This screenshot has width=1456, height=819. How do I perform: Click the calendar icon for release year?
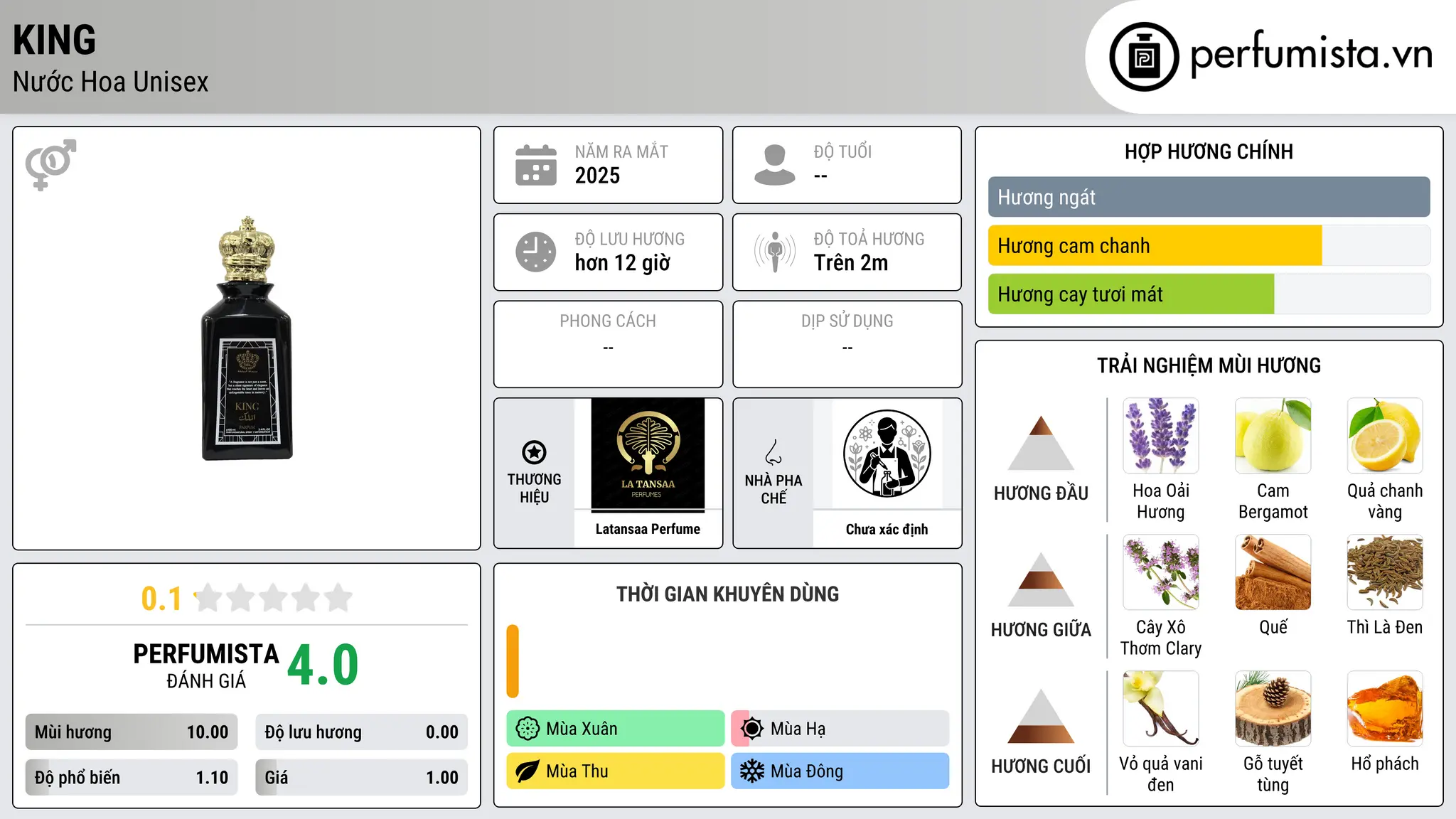pyautogui.click(x=536, y=165)
